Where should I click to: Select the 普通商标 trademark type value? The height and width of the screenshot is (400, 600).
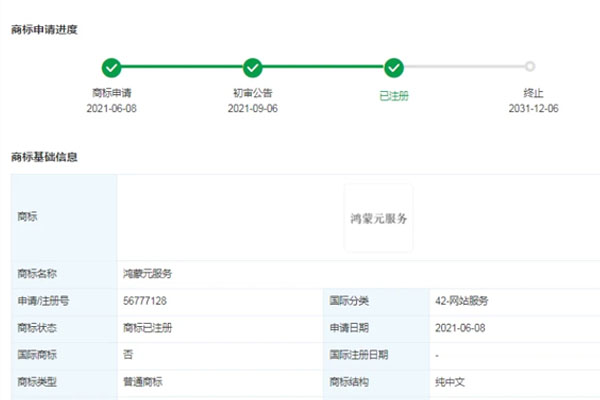click(x=143, y=381)
